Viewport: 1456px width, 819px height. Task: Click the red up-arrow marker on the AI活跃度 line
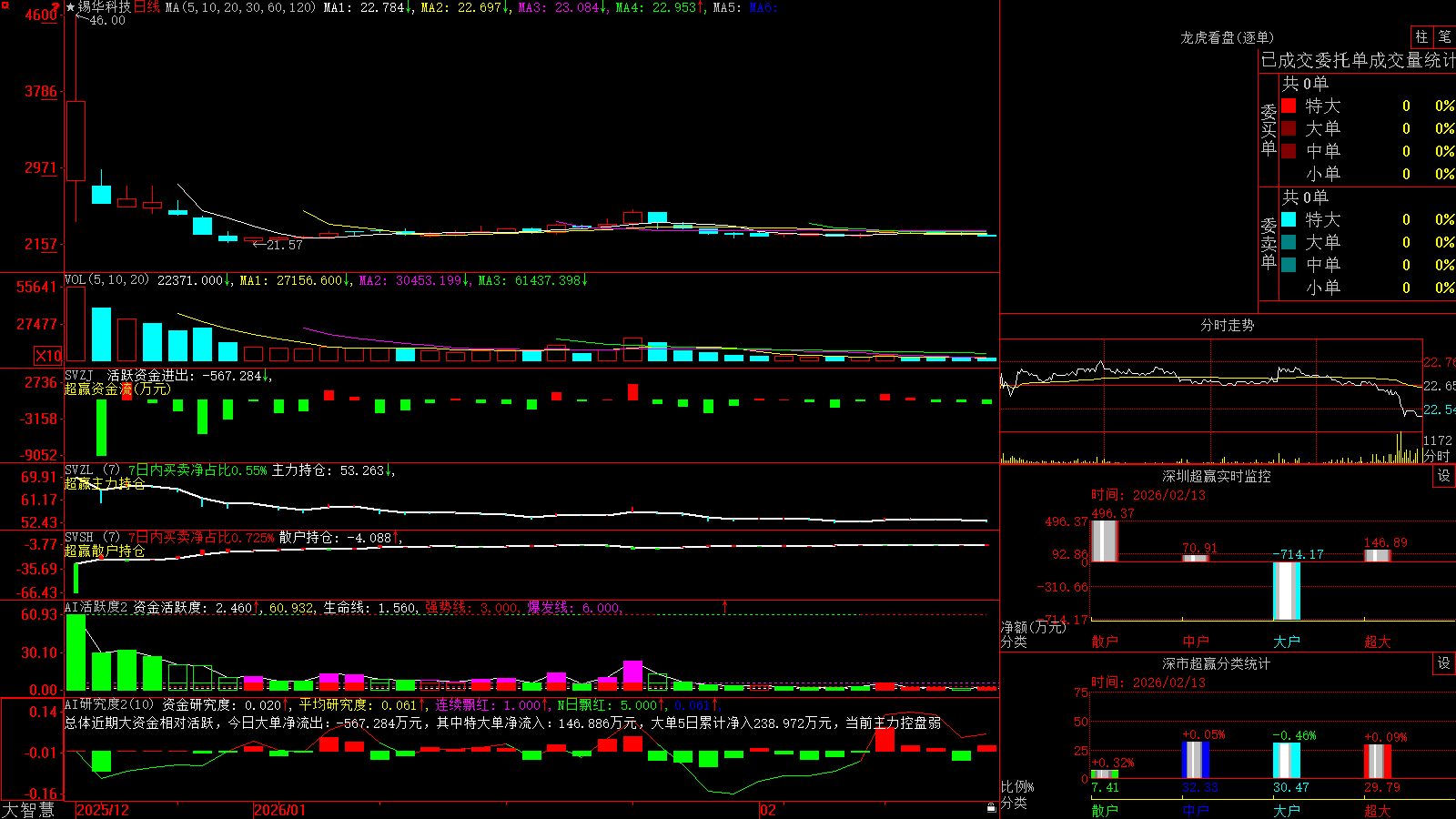[x=725, y=606]
